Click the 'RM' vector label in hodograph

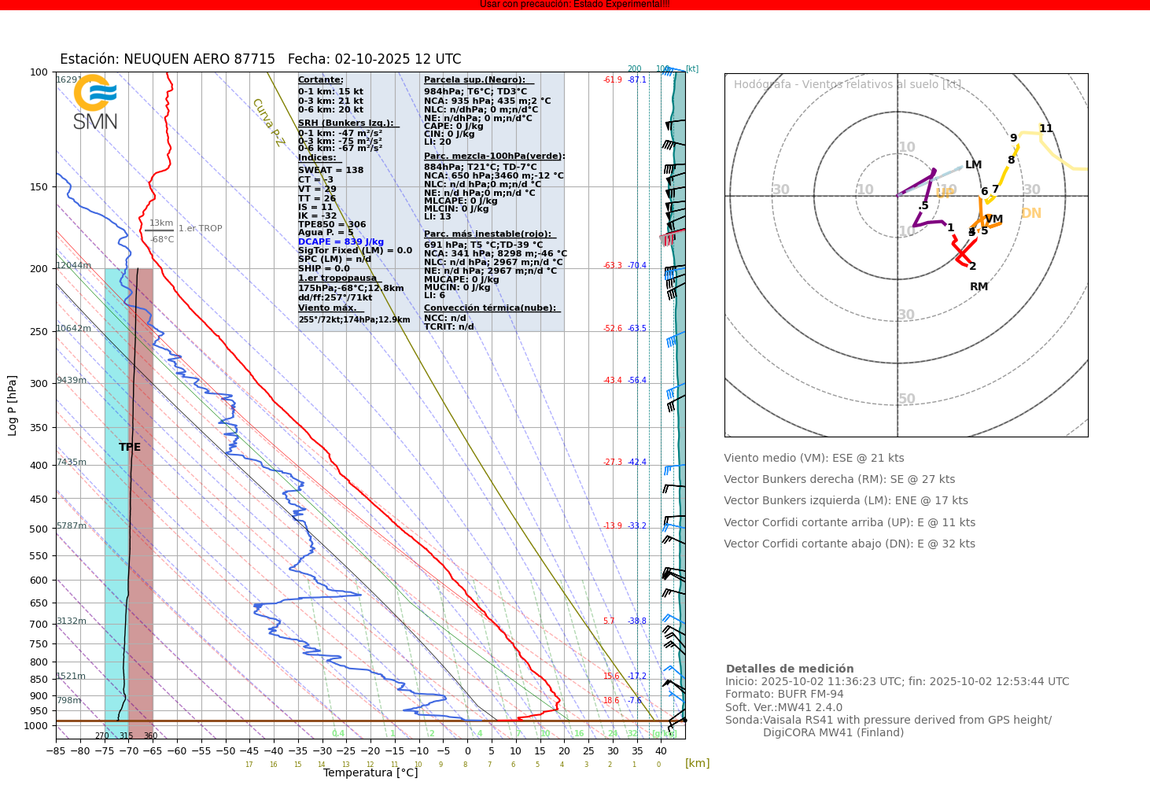tap(979, 287)
